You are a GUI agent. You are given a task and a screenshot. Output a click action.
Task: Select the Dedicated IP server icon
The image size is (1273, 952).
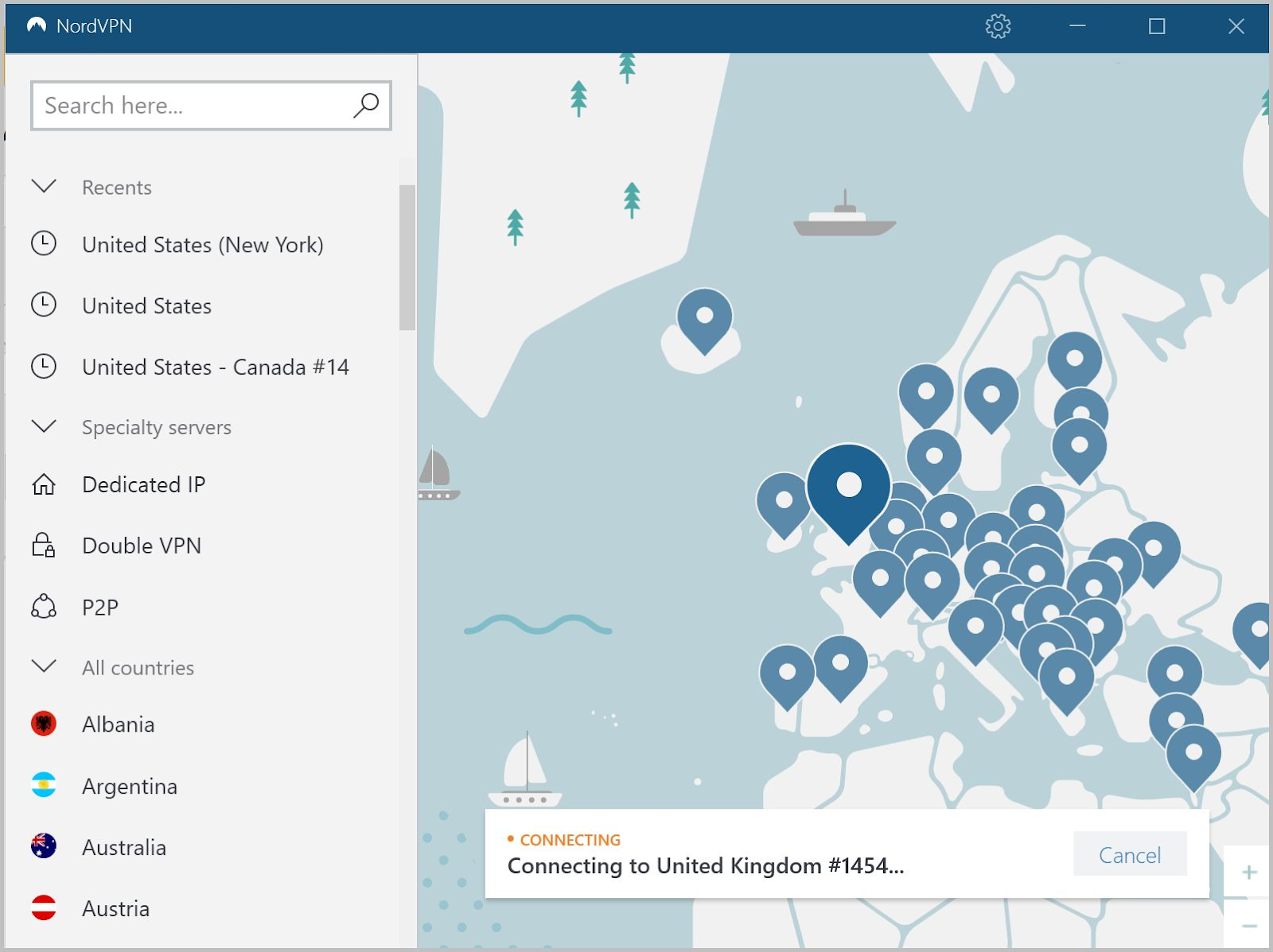coord(45,484)
